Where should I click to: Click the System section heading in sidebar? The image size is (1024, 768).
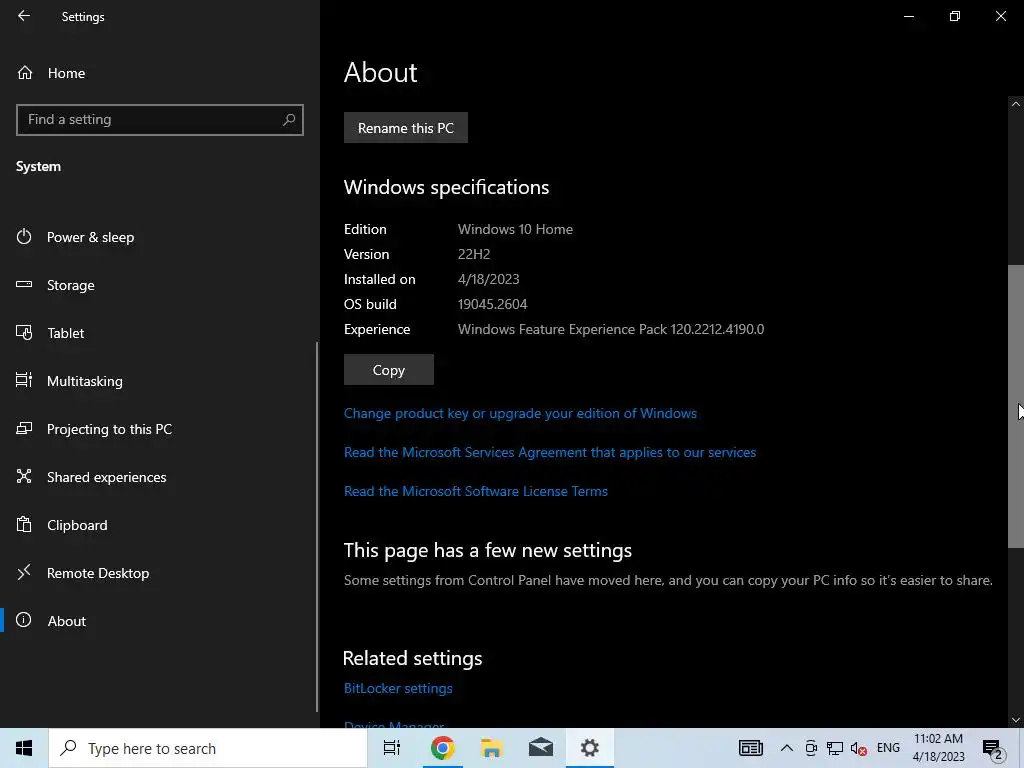pos(39,167)
